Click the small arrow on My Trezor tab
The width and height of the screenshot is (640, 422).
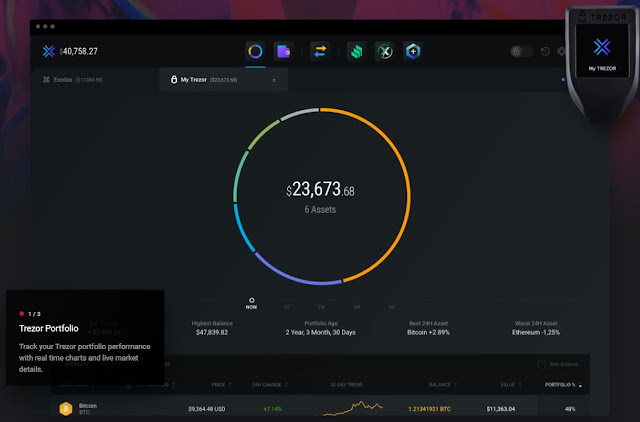coord(274,80)
